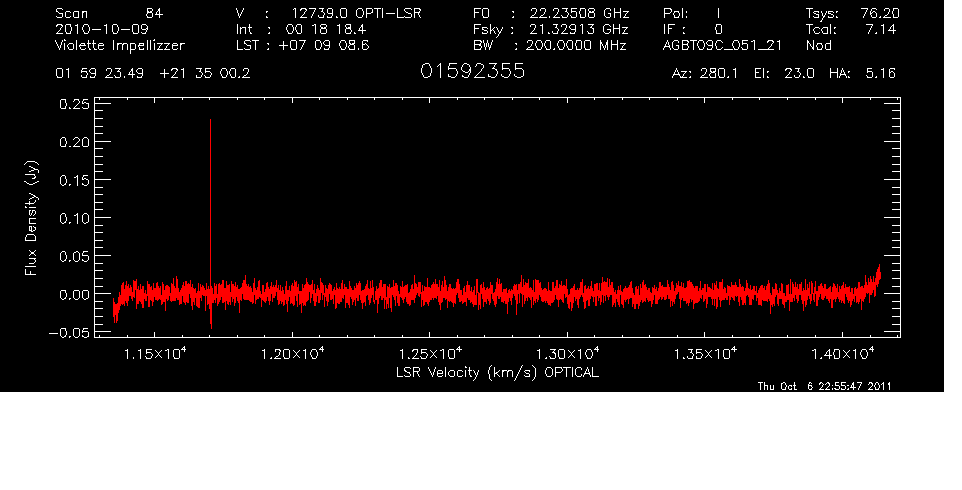
Task: Click velocity value 12739.0 OPTI-LSR
Action: coord(356,13)
